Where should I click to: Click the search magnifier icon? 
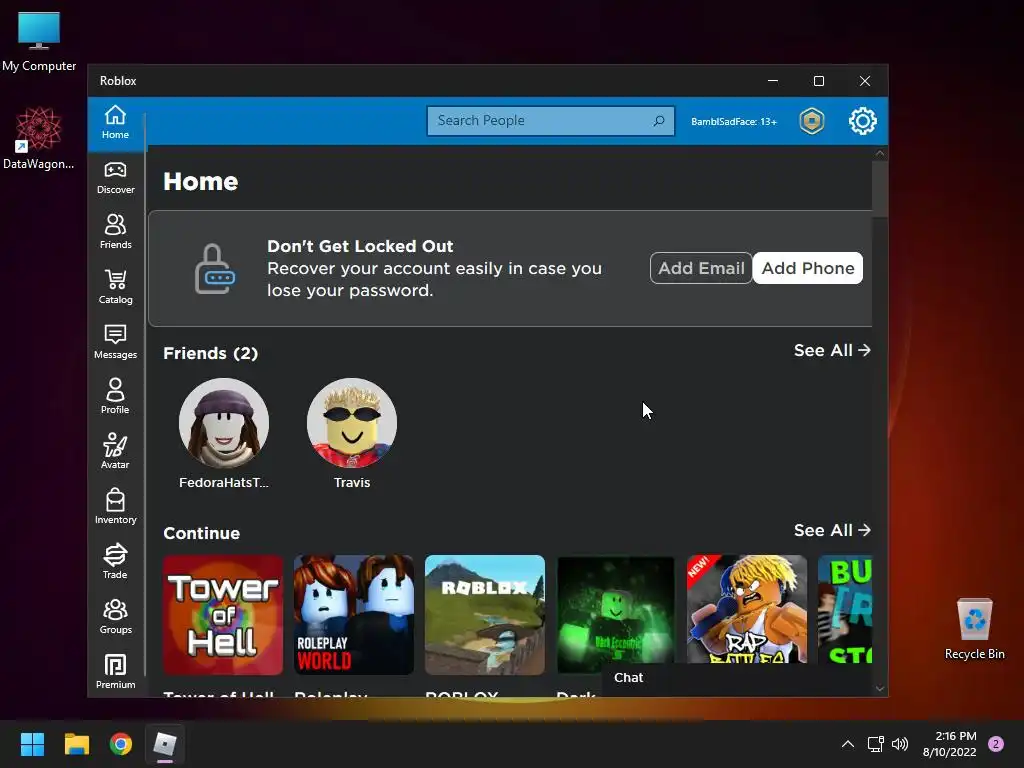(659, 121)
